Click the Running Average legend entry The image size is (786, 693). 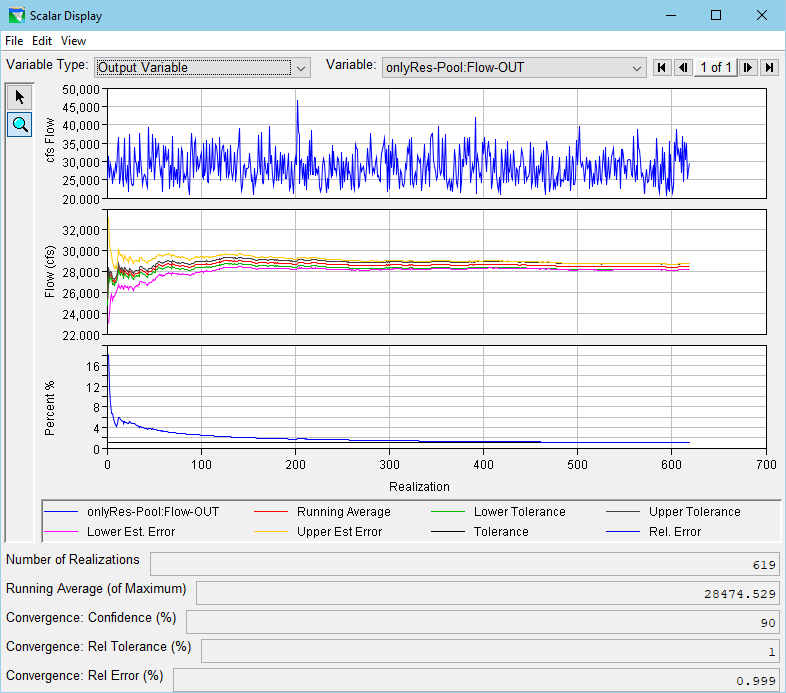coord(343,511)
